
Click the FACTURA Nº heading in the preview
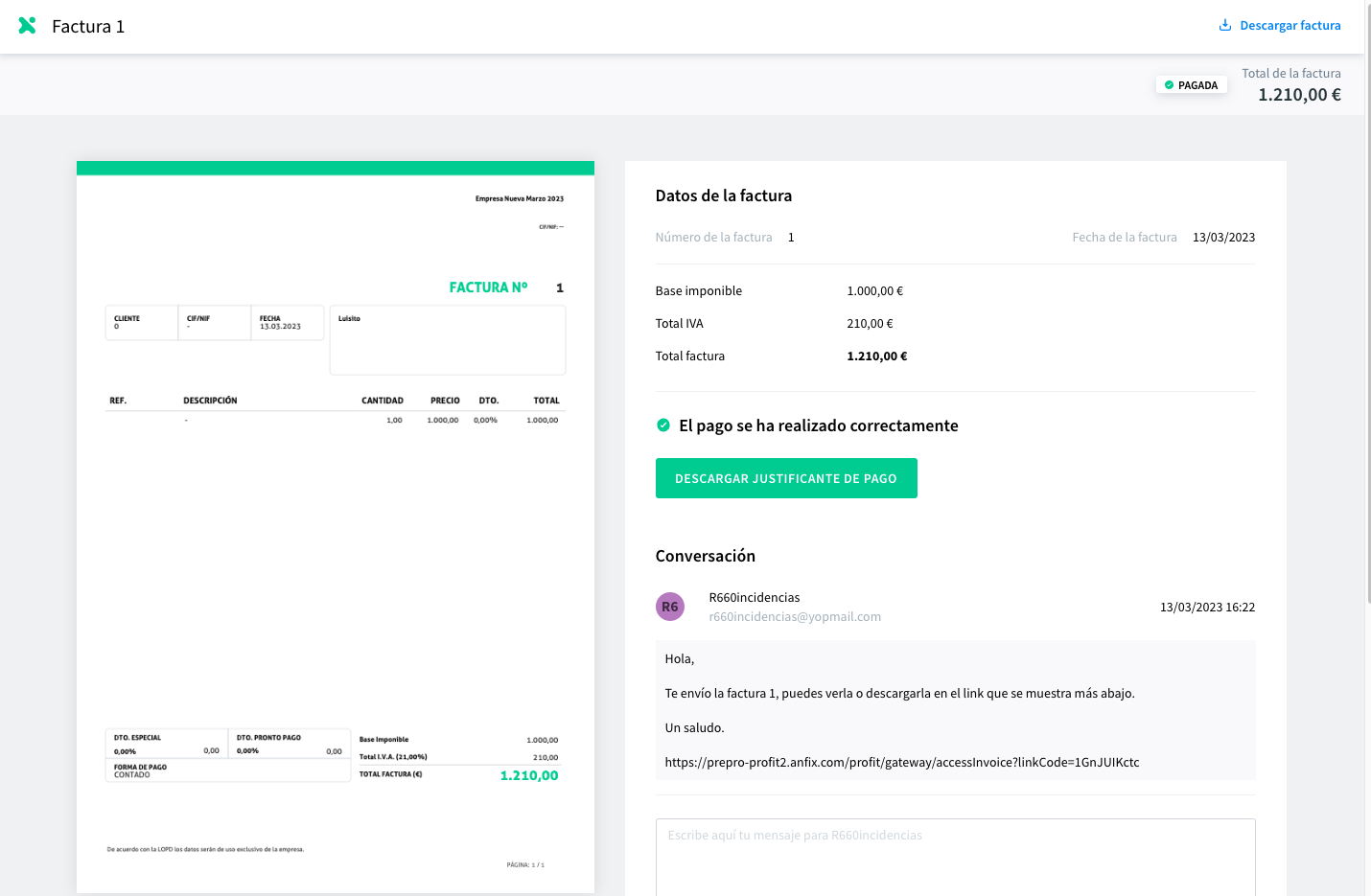488,287
